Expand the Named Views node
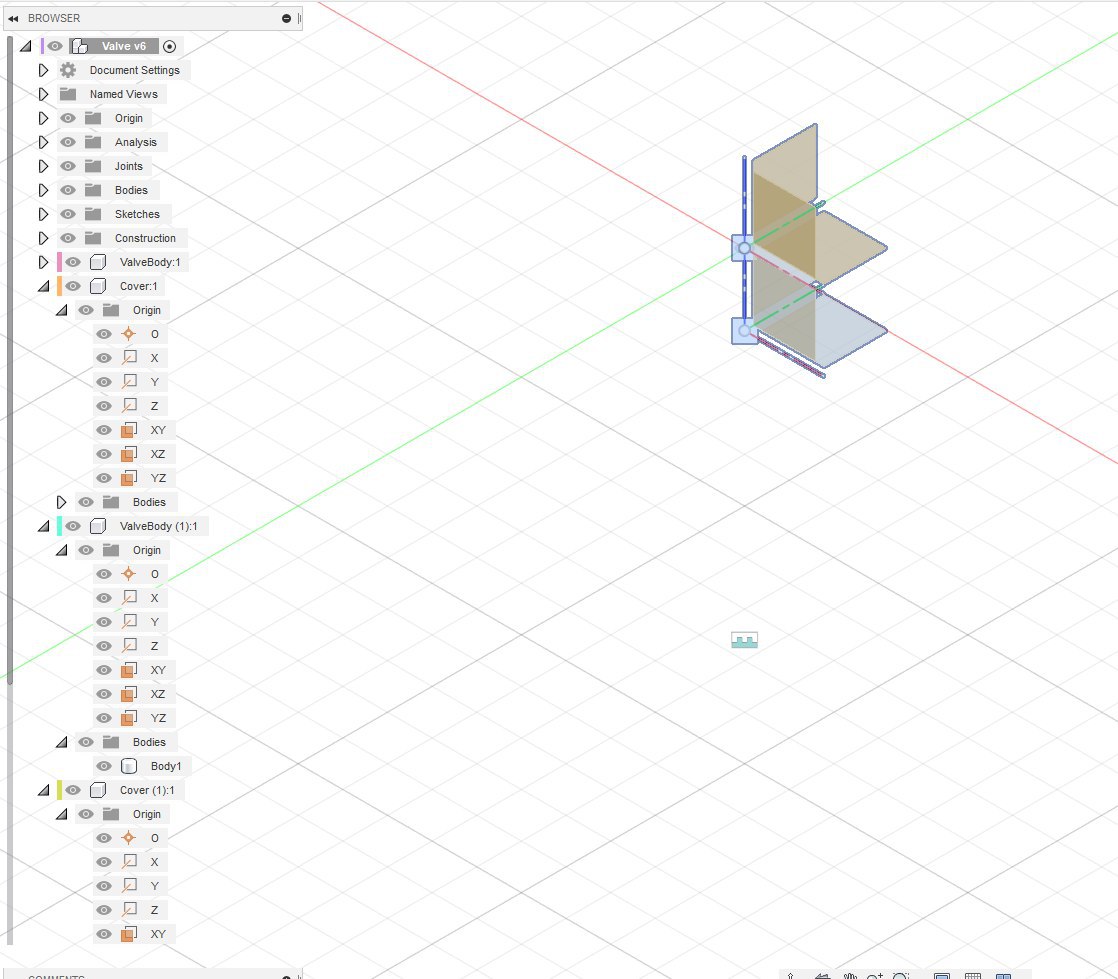Viewport: 1118px width, 979px height. pos(43,94)
